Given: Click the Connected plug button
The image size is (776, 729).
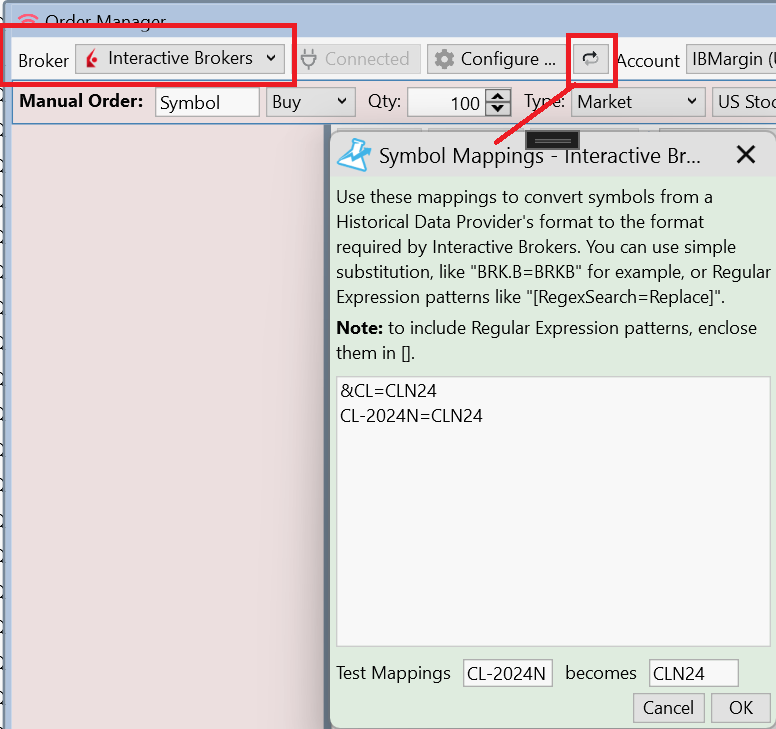Looking at the screenshot, I should pyautogui.click(x=360, y=59).
